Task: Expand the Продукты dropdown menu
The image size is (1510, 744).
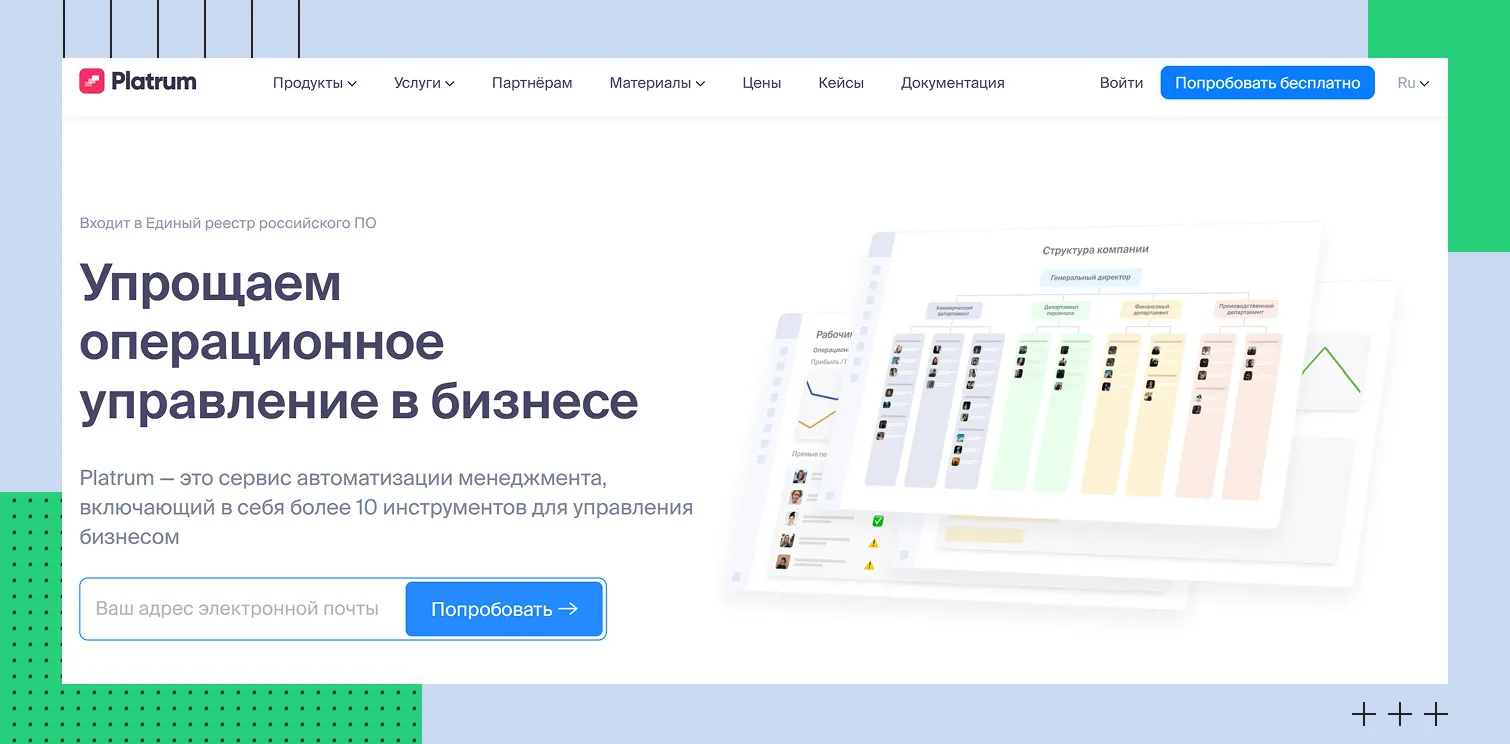Action: click(314, 83)
